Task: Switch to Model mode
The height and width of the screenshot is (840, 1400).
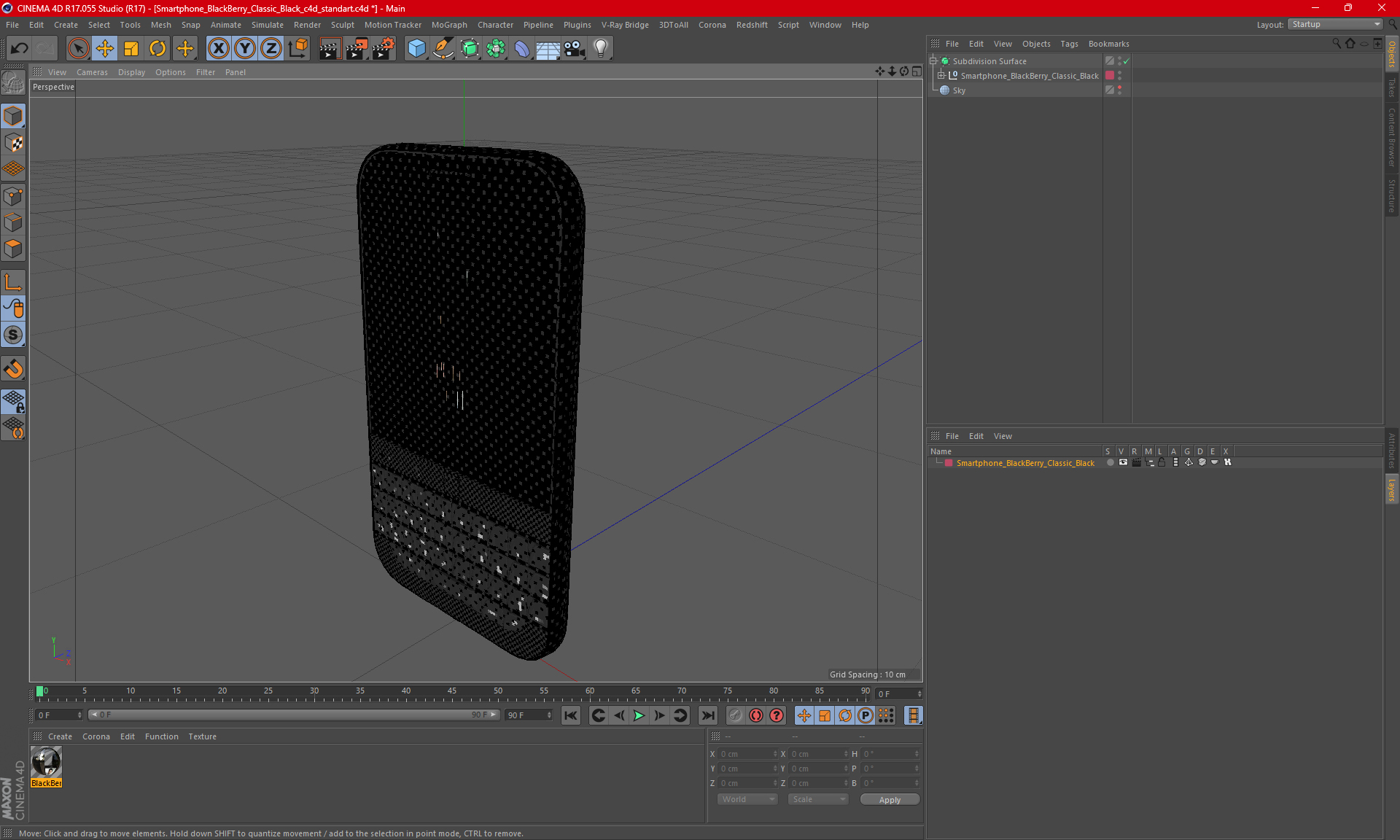Action: pos(13,116)
